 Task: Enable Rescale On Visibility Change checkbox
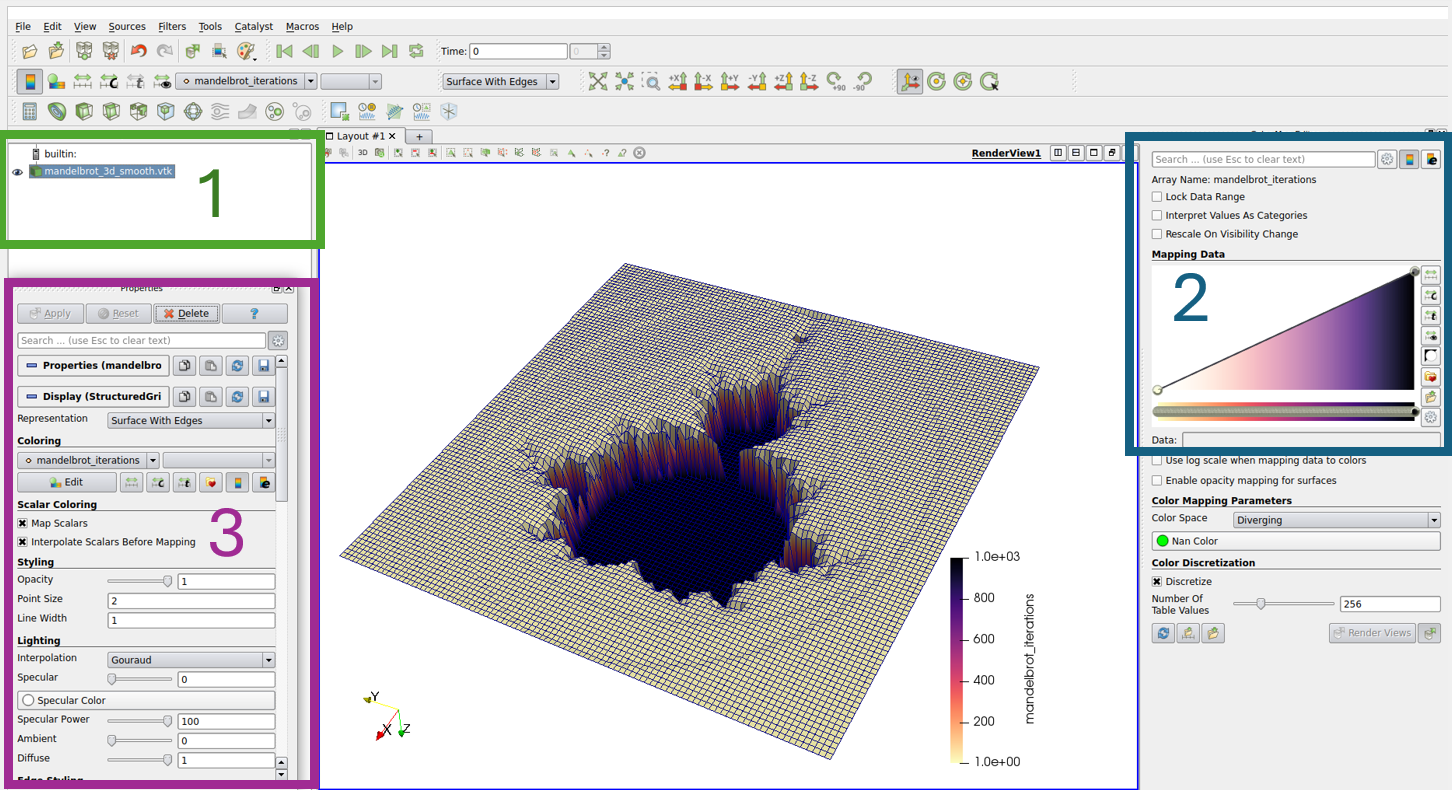point(1157,234)
